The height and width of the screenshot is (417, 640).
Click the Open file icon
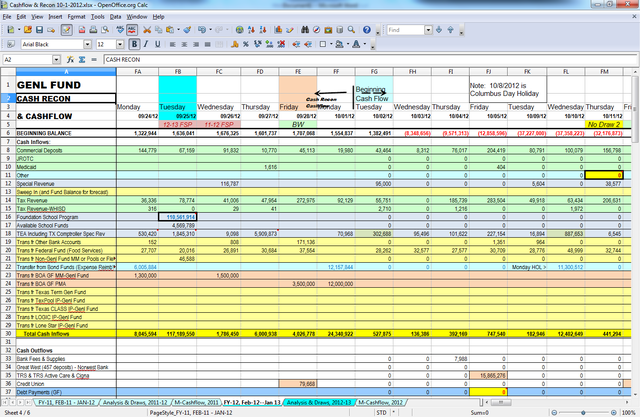(28, 30)
